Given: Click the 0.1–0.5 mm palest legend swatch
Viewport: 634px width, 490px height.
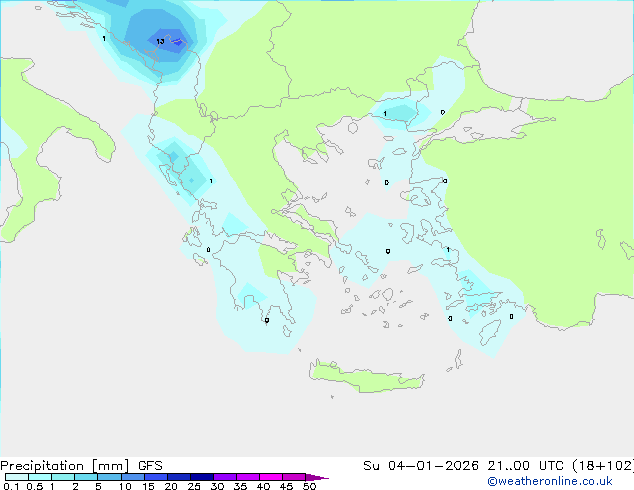Looking at the screenshot, I should click(17, 477).
